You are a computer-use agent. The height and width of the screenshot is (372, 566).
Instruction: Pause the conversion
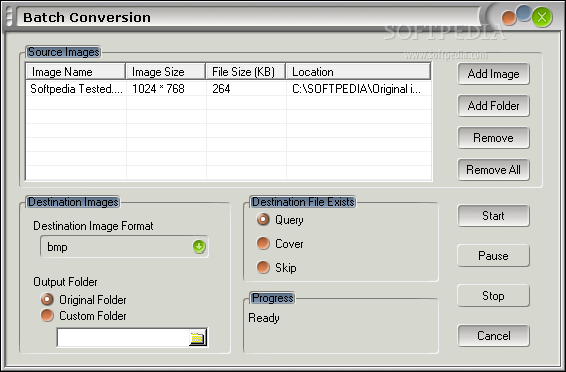click(x=493, y=256)
